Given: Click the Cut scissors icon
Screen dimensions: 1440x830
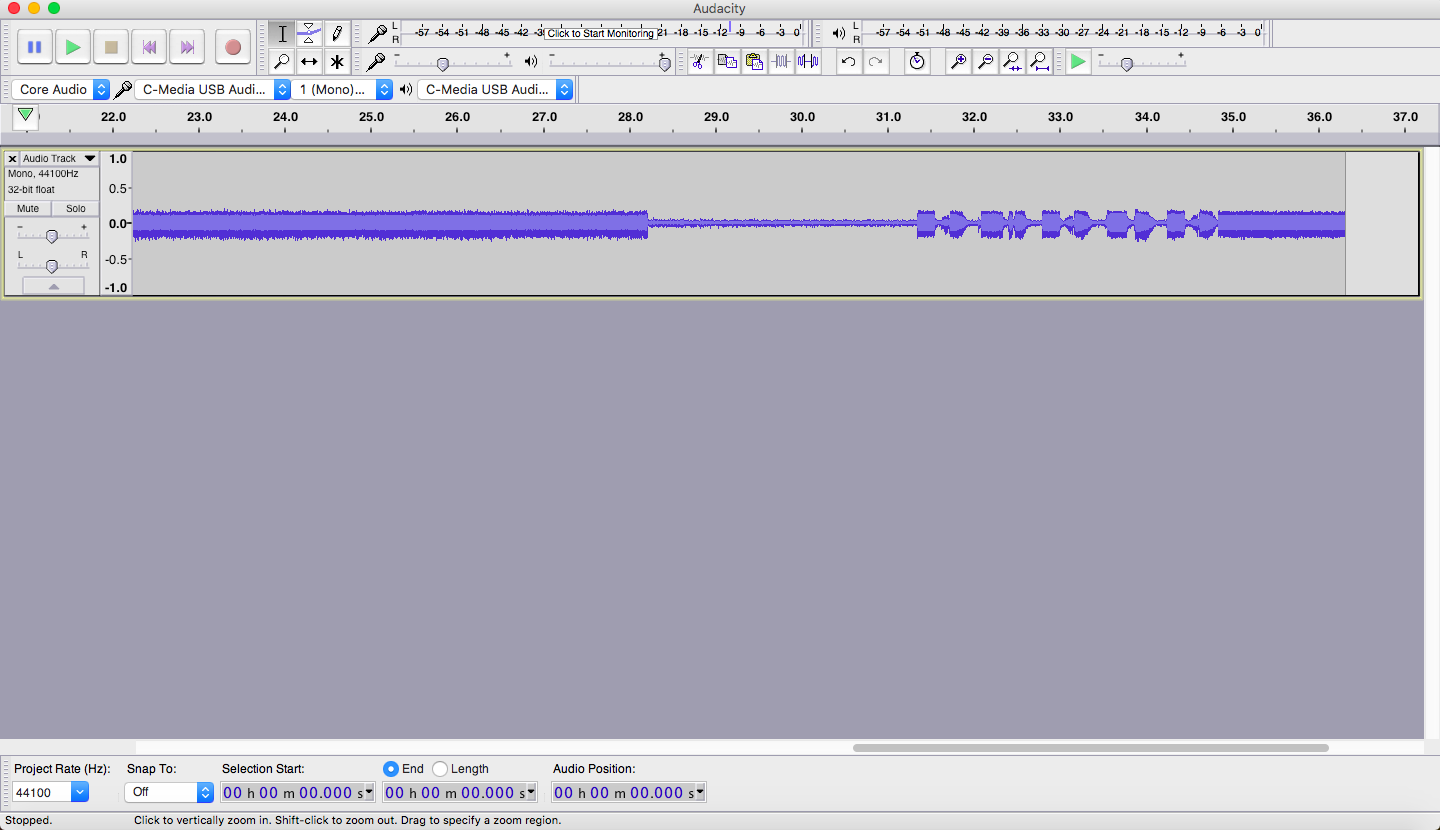Looking at the screenshot, I should [700, 62].
